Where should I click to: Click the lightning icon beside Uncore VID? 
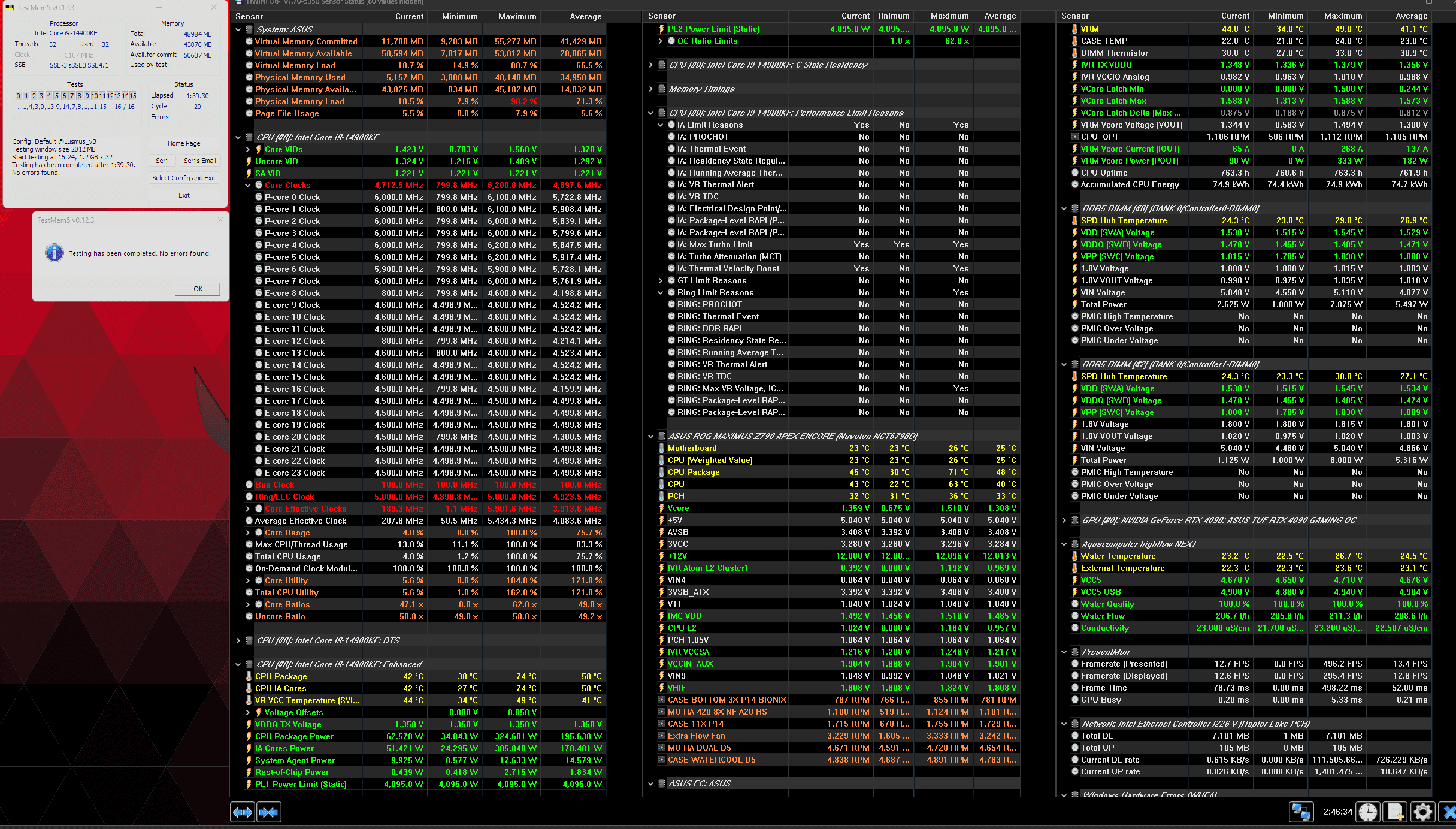pos(249,161)
